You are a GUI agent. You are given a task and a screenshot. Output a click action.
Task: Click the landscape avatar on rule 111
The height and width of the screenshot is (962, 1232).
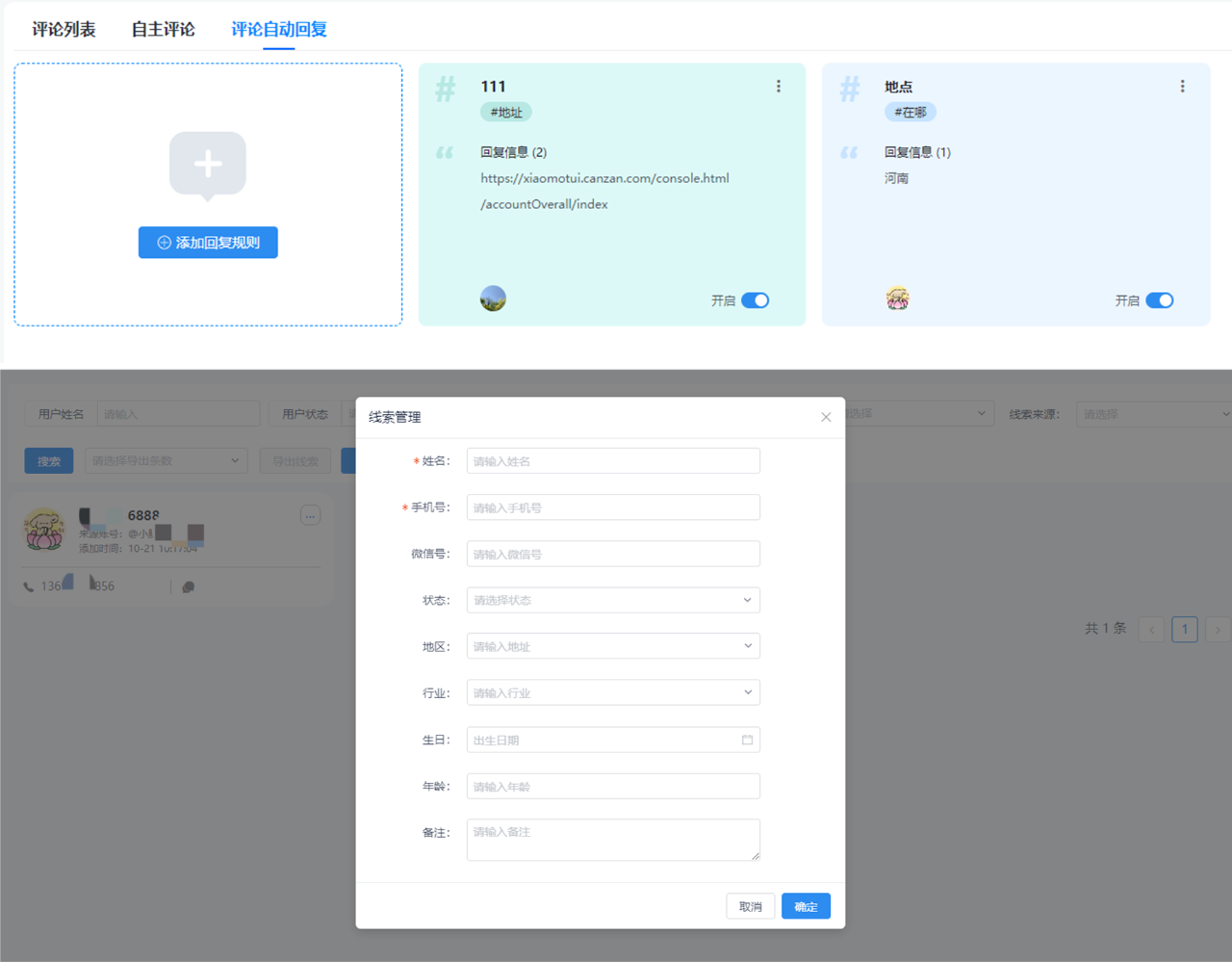pos(493,299)
